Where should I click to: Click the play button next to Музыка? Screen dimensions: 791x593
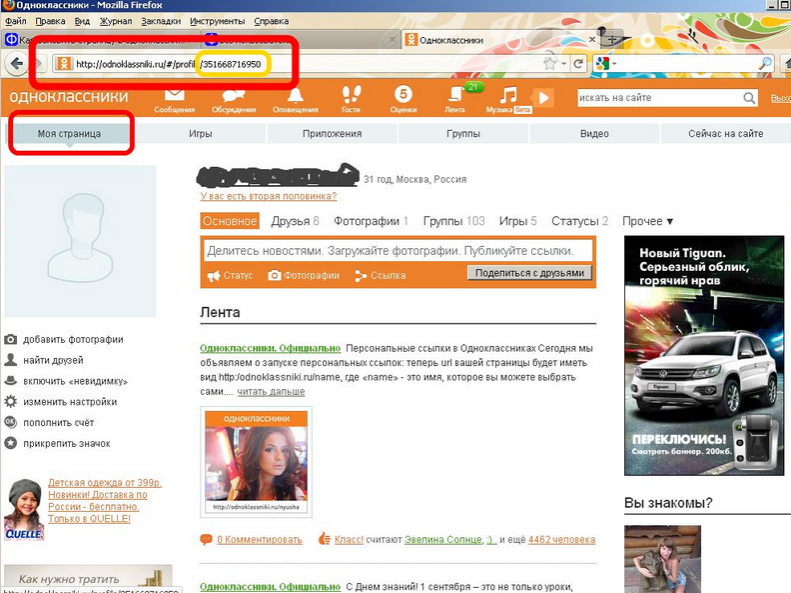[x=543, y=98]
